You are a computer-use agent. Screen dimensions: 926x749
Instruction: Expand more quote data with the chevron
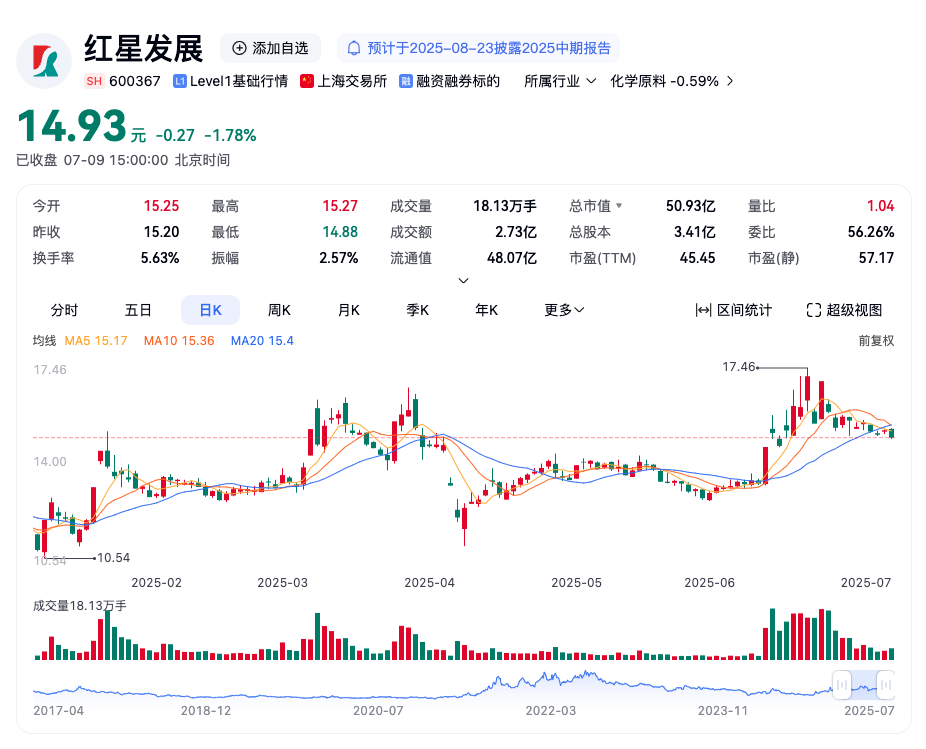(x=464, y=281)
